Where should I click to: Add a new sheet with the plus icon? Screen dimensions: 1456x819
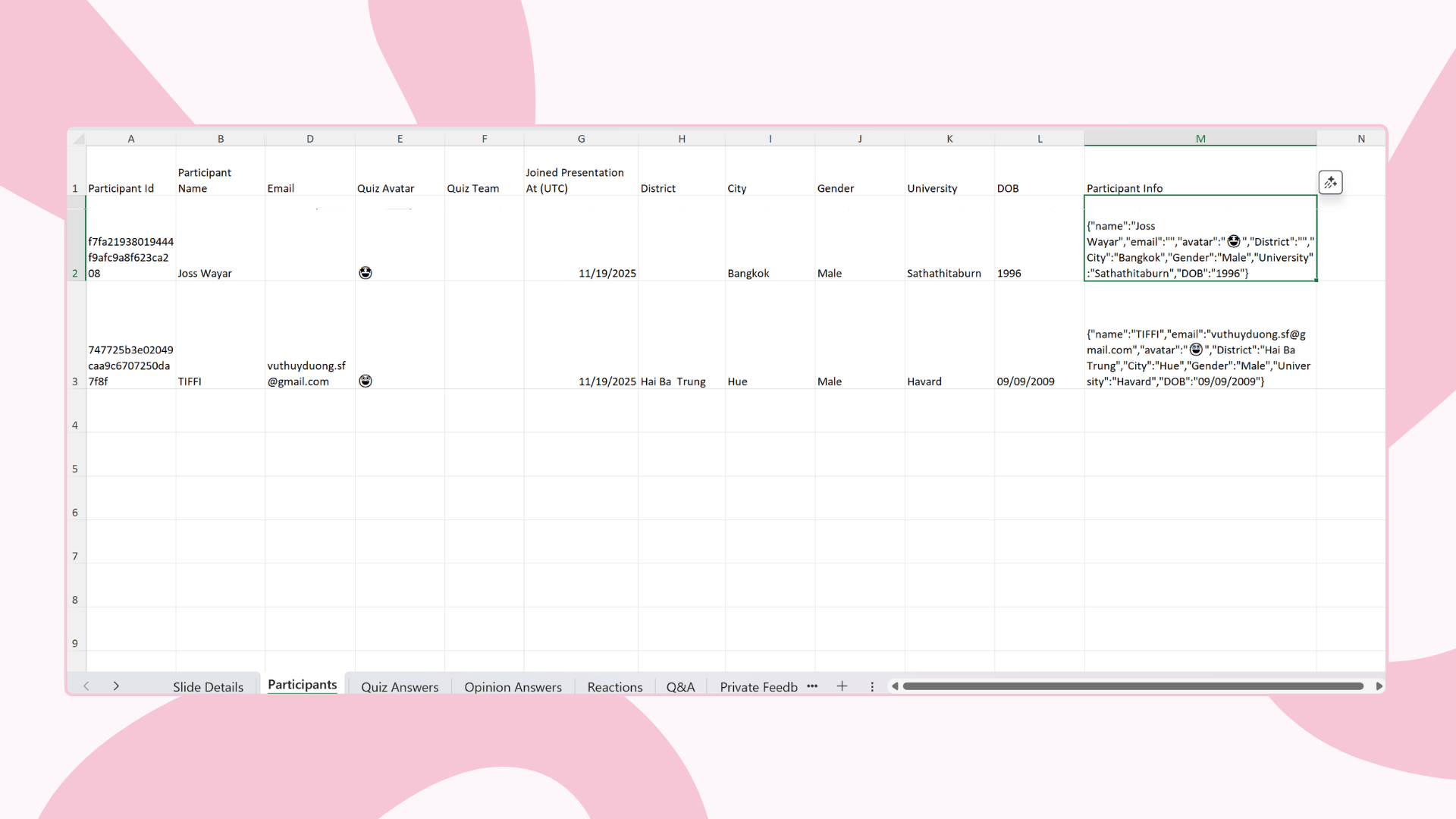tap(842, 686)
